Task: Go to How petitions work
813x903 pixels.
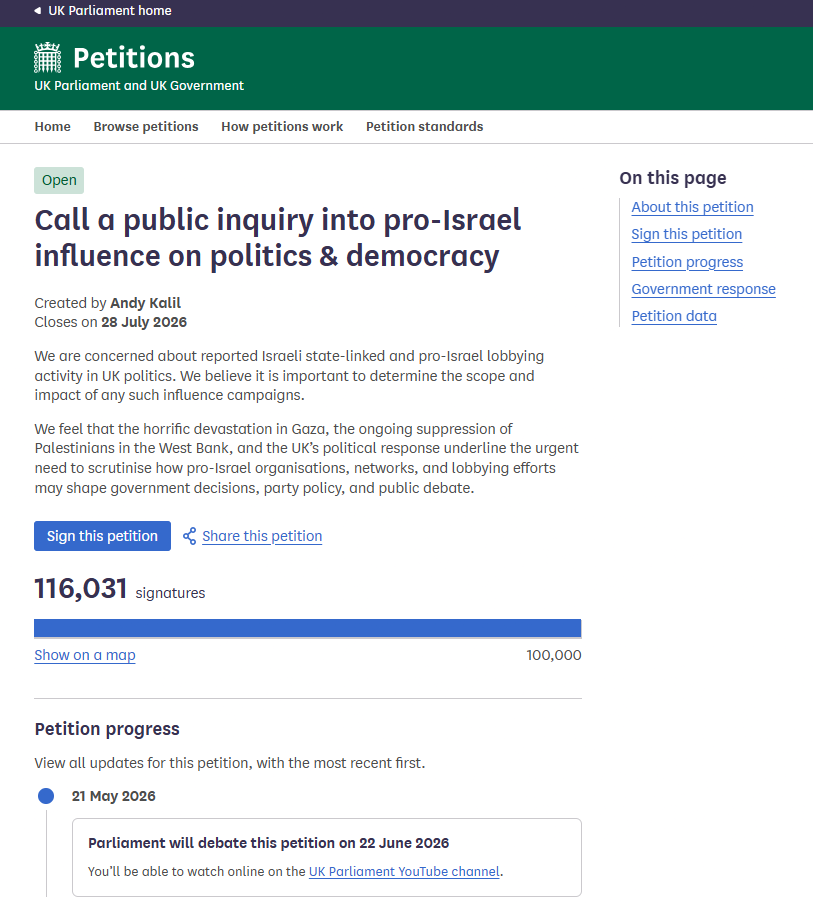Action: 282,127
